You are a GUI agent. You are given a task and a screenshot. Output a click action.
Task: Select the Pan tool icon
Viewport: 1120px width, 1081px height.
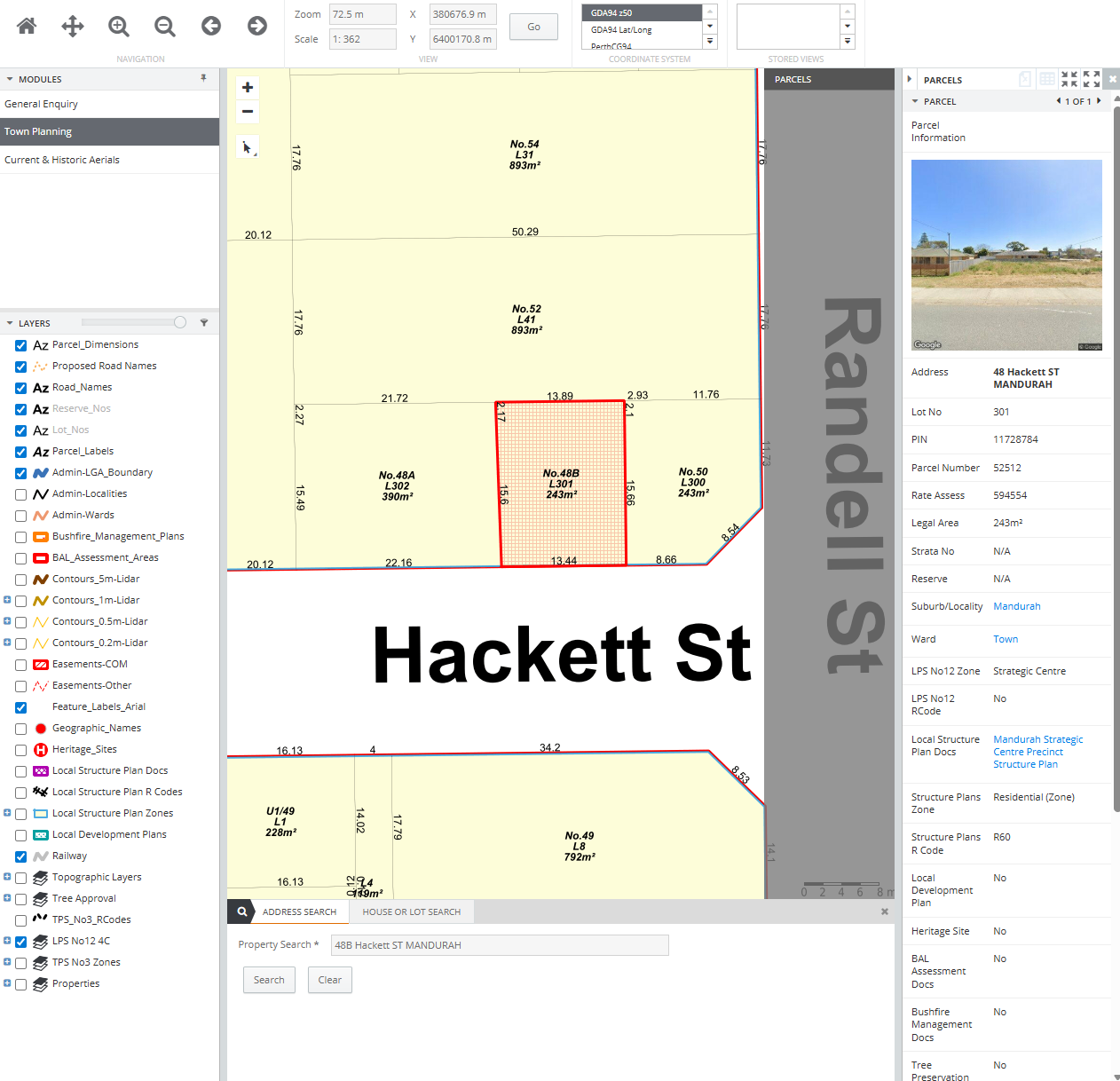click(73, 26)
